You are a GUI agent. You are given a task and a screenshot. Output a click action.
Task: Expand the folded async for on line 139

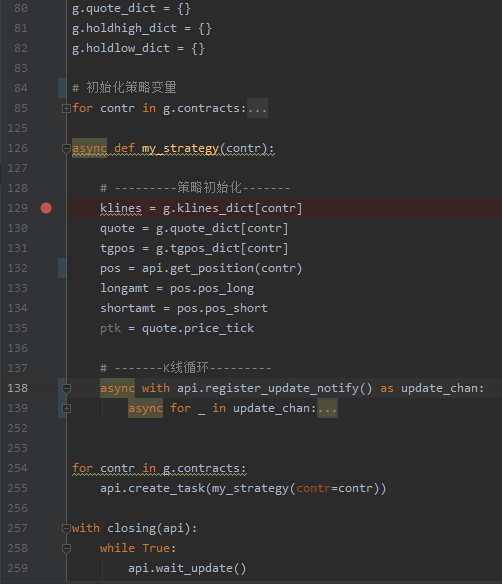click(x=66, y=409)
